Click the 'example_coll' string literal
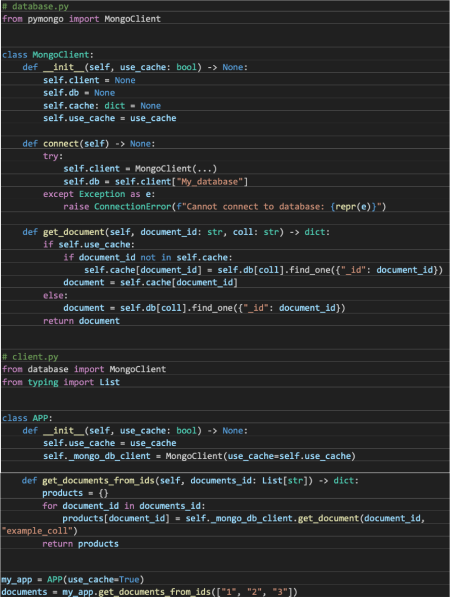The height and width of the screenshot is (597, 450). 38,531
